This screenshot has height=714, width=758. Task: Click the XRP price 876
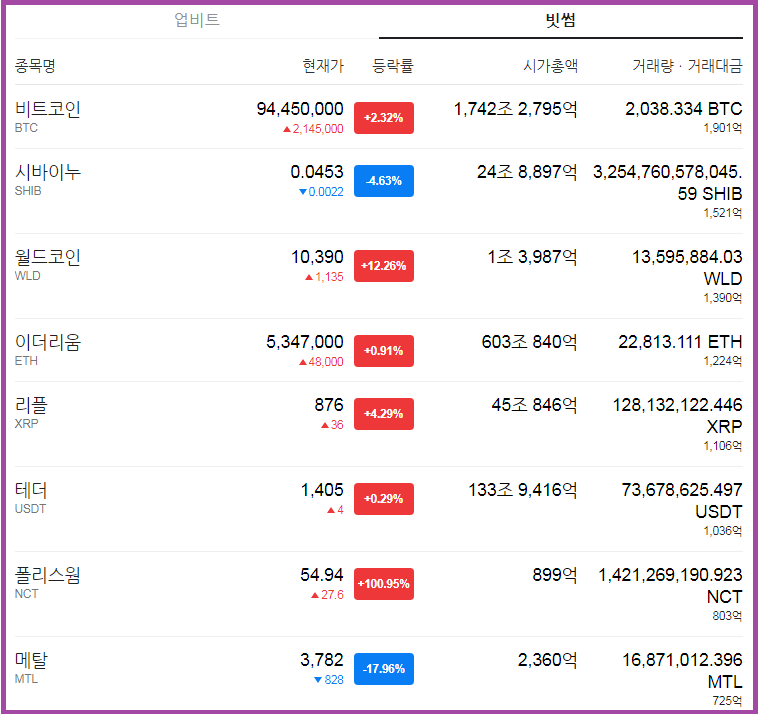(329, 405)
